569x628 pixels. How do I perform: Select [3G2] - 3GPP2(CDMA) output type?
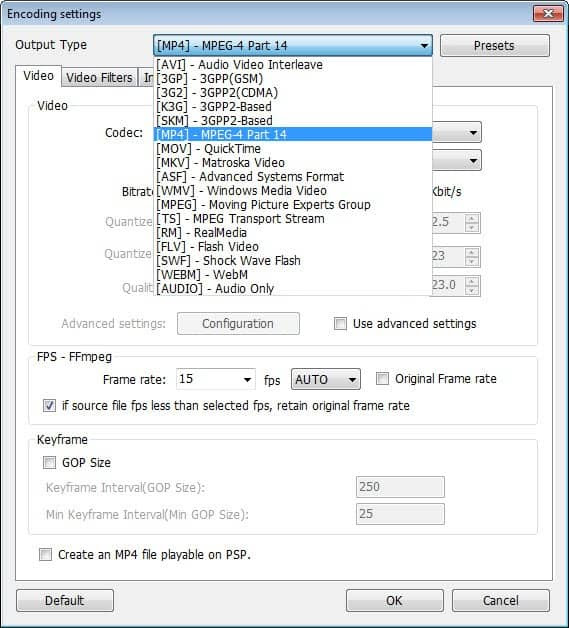click(293, 93)
